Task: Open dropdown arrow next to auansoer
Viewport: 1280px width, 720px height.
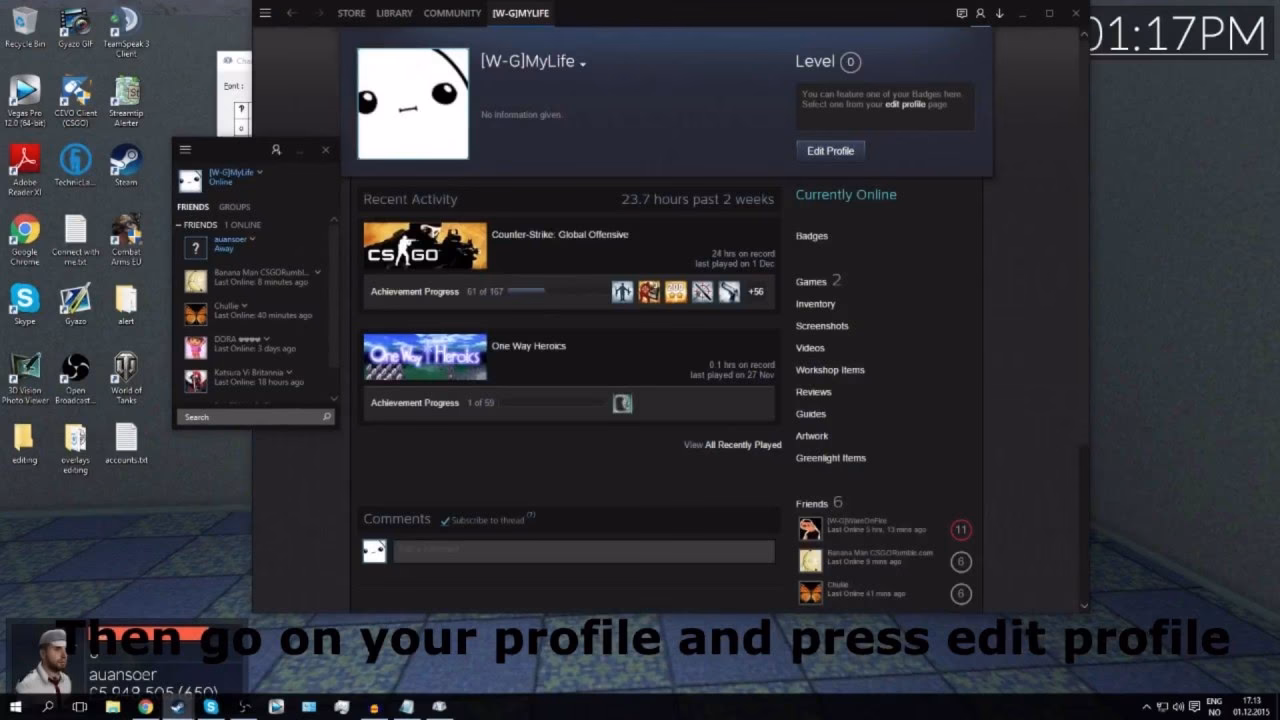Action: [252, 239]
